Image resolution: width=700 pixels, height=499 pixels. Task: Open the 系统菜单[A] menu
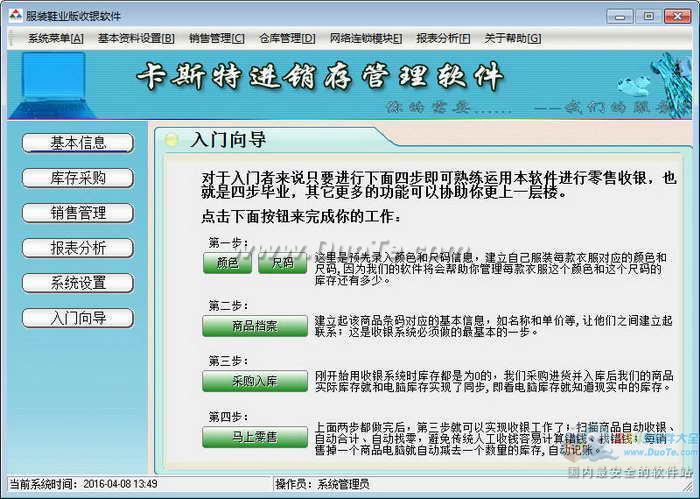pyautogui.click(x=55, y=39)
